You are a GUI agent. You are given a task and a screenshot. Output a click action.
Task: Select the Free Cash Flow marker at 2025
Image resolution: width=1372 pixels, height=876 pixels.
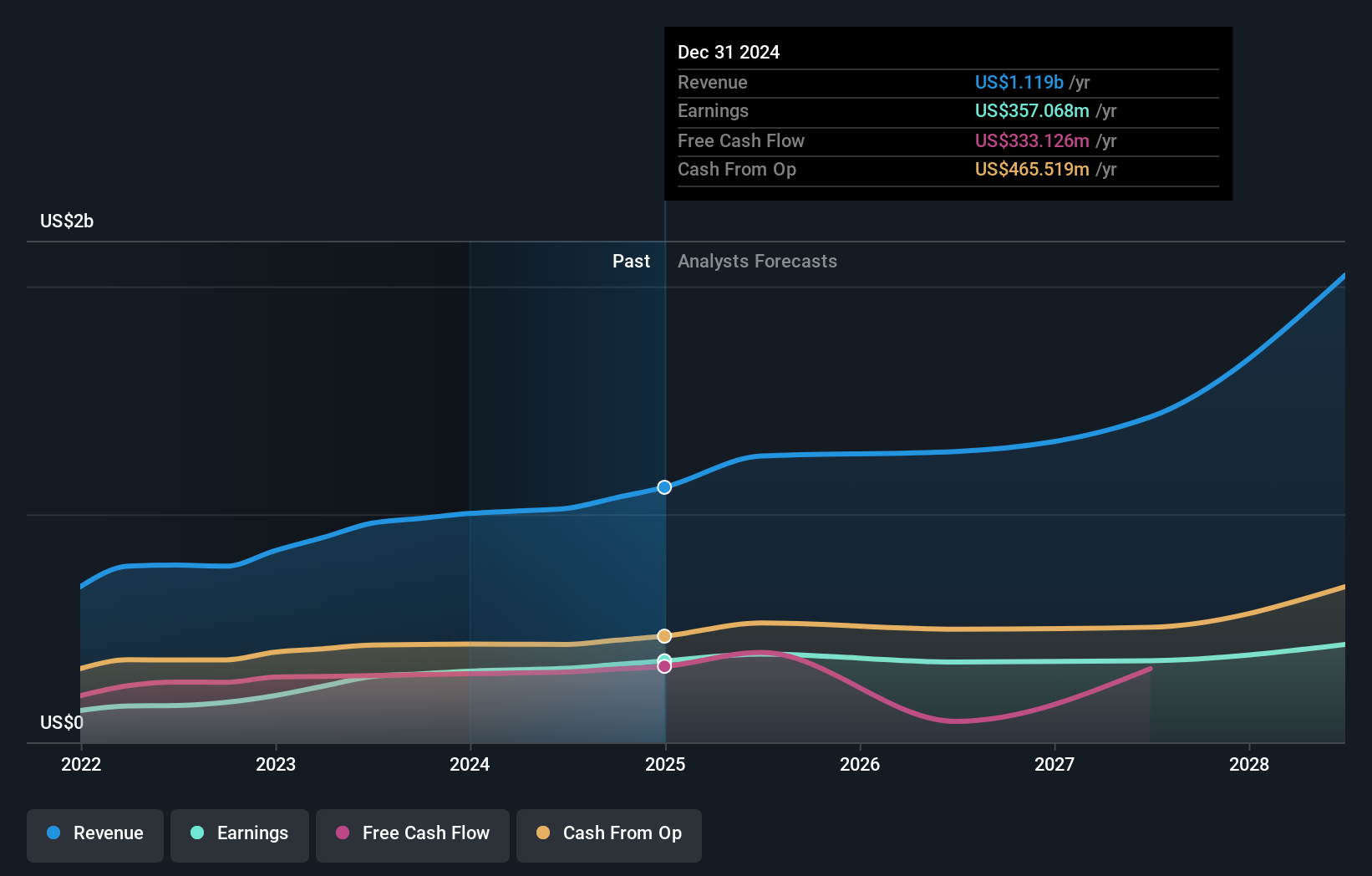[664, 665]
